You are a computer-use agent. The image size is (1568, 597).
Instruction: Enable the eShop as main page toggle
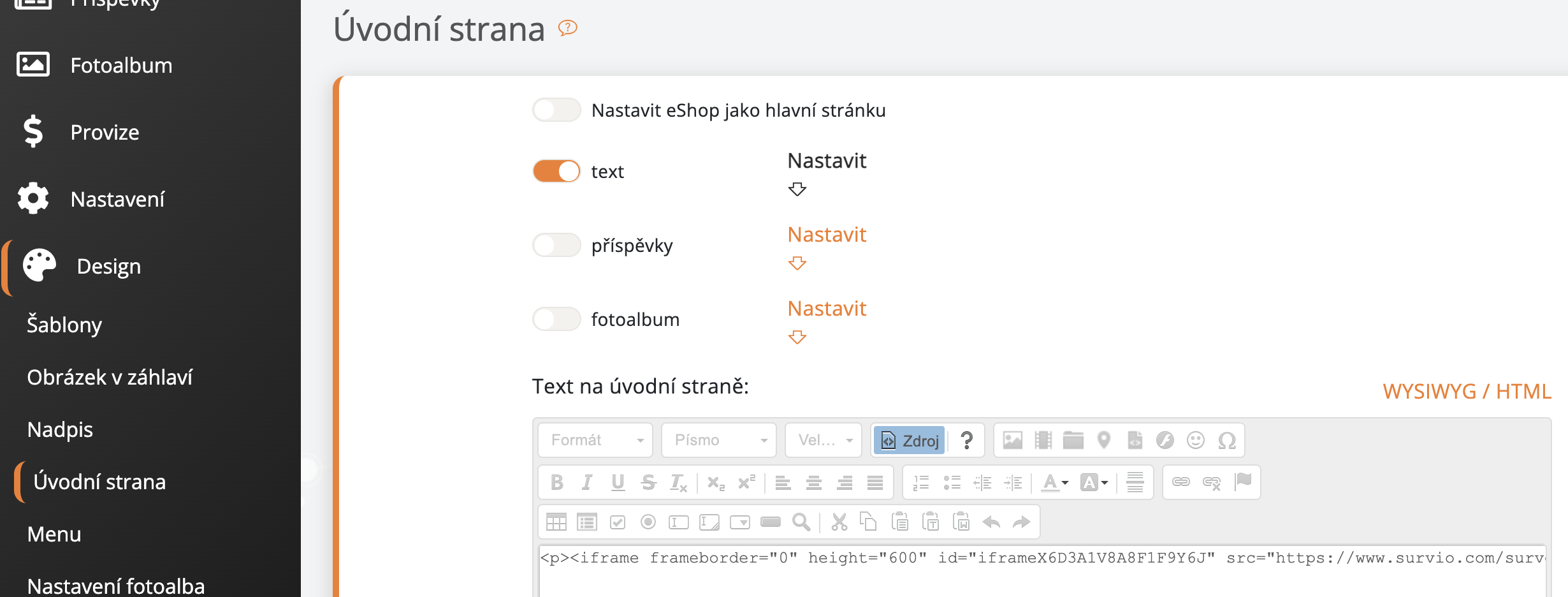click(556, 110)
